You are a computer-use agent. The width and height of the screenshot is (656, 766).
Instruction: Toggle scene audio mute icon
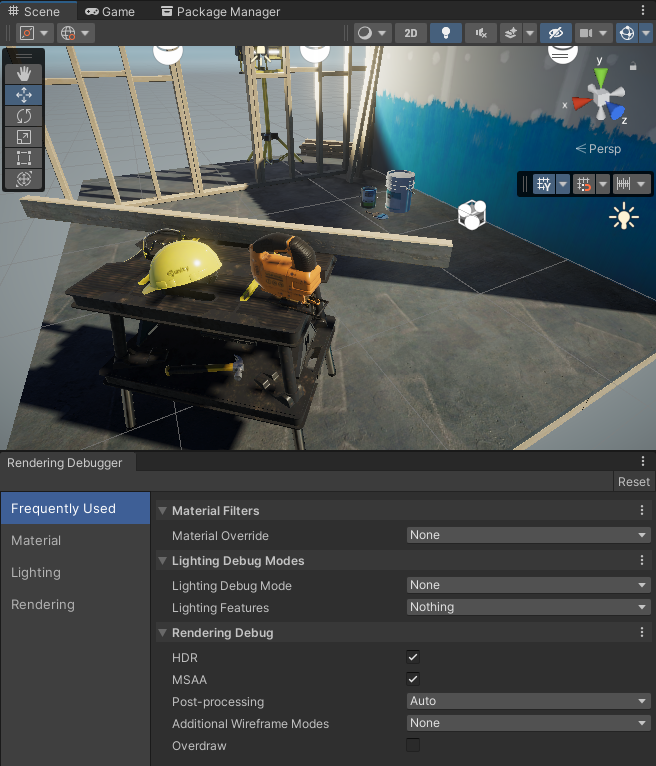coord(481,33)
